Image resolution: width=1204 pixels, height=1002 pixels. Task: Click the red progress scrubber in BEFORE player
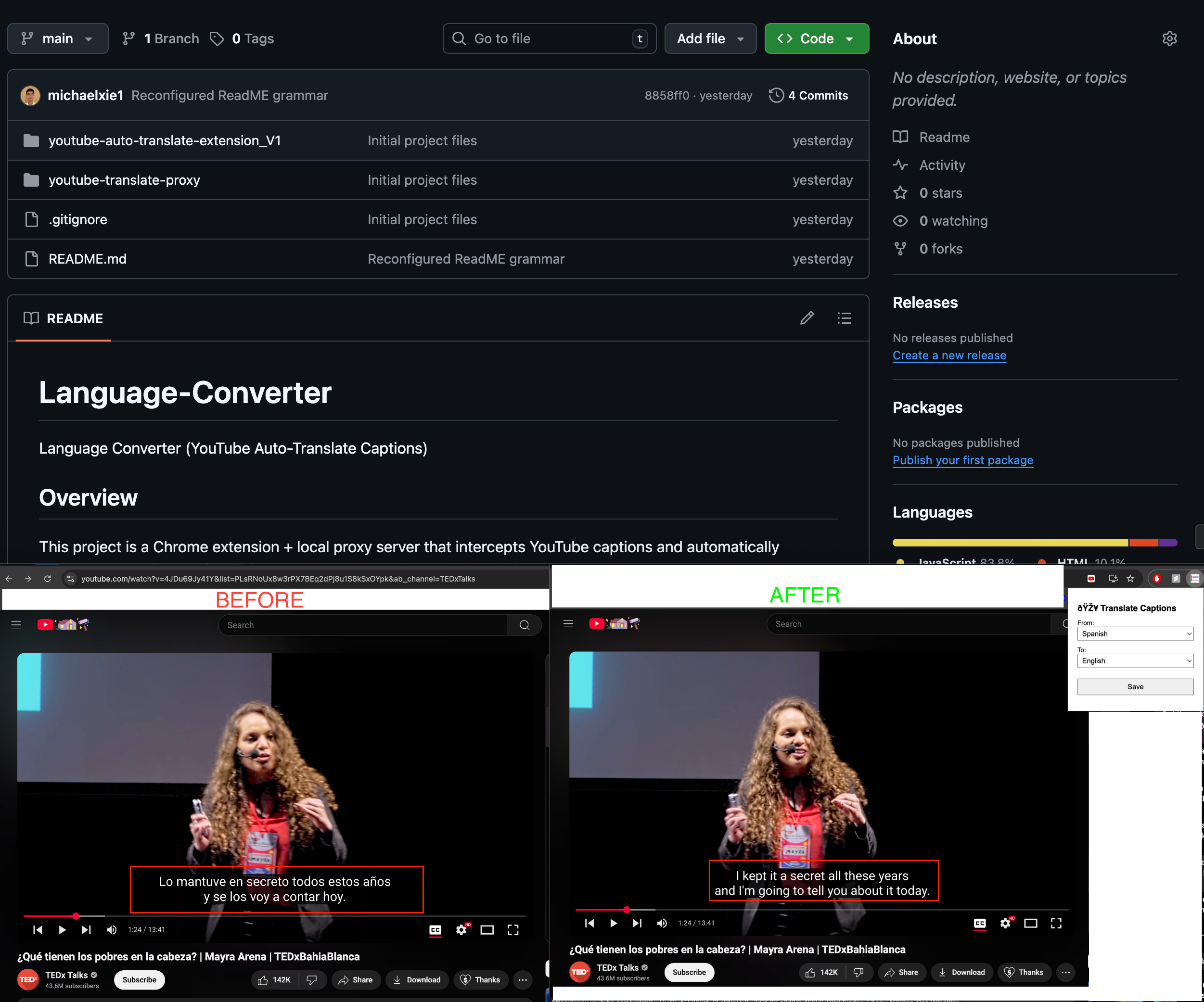76,916
